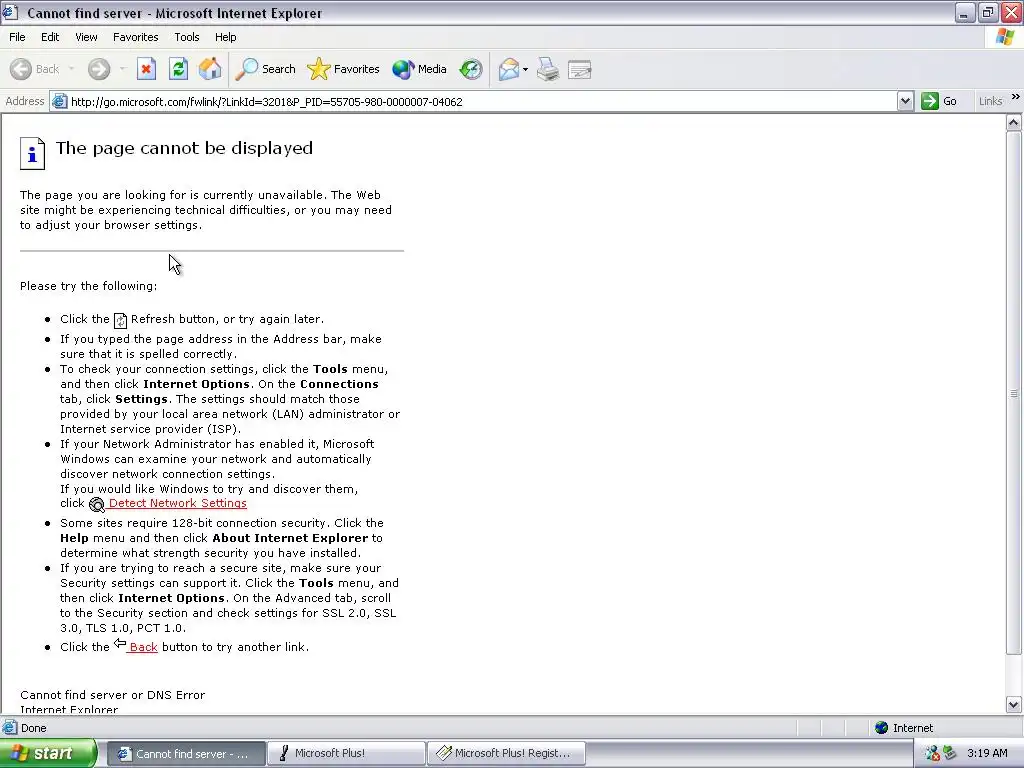Viewport: 1024px width, 768px height.
Task: Go to the Home page icon
Action: coord(210,69)
